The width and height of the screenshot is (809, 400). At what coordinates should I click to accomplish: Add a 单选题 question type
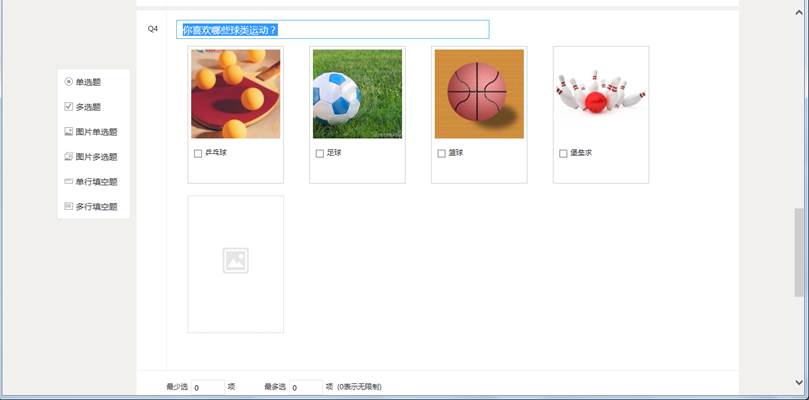tap(83, 82)
